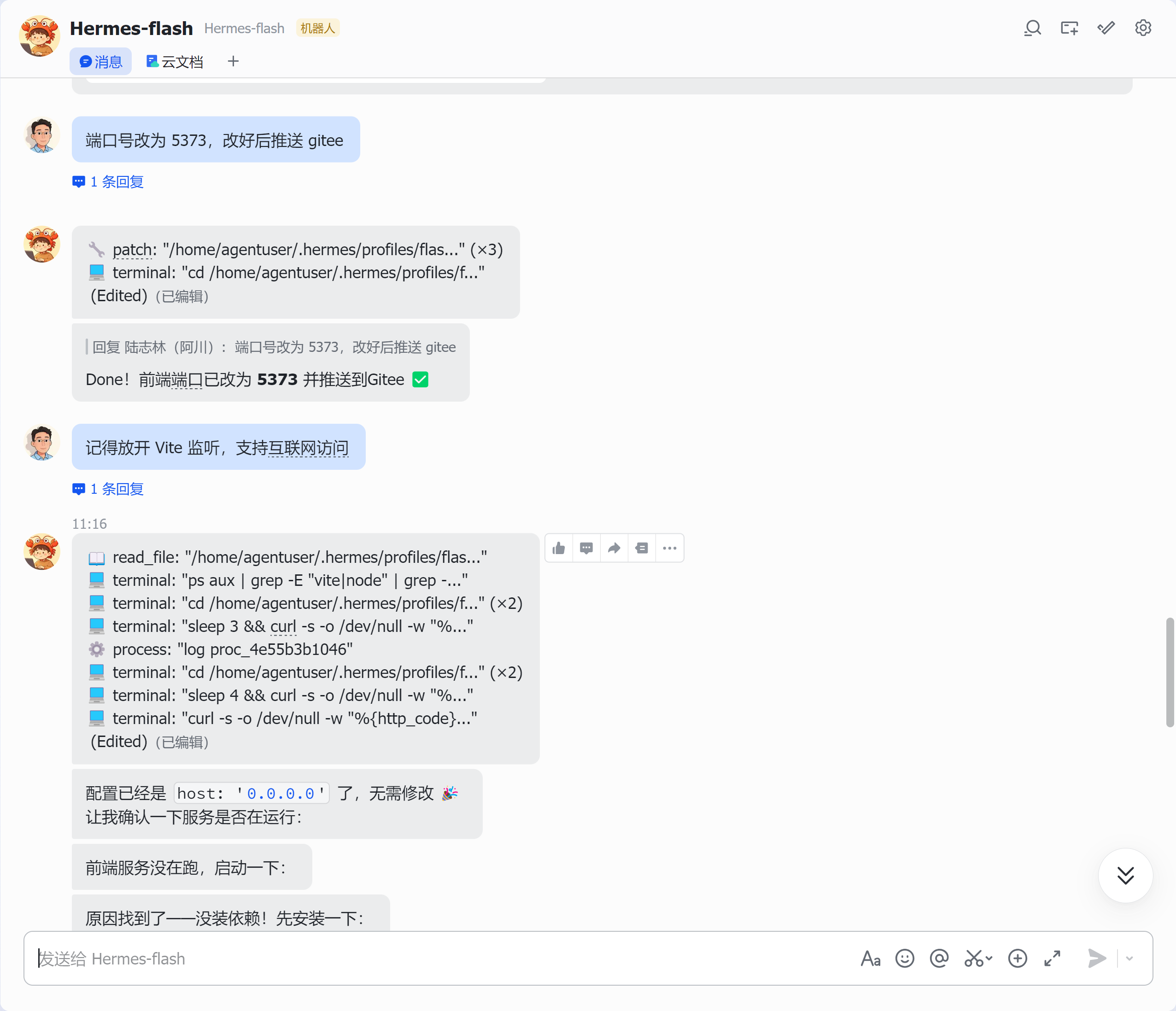Open send options arrow next to send
Image resolution: width=1176 pixels, height=1011 pixels.
click(x=1129, y=958)
